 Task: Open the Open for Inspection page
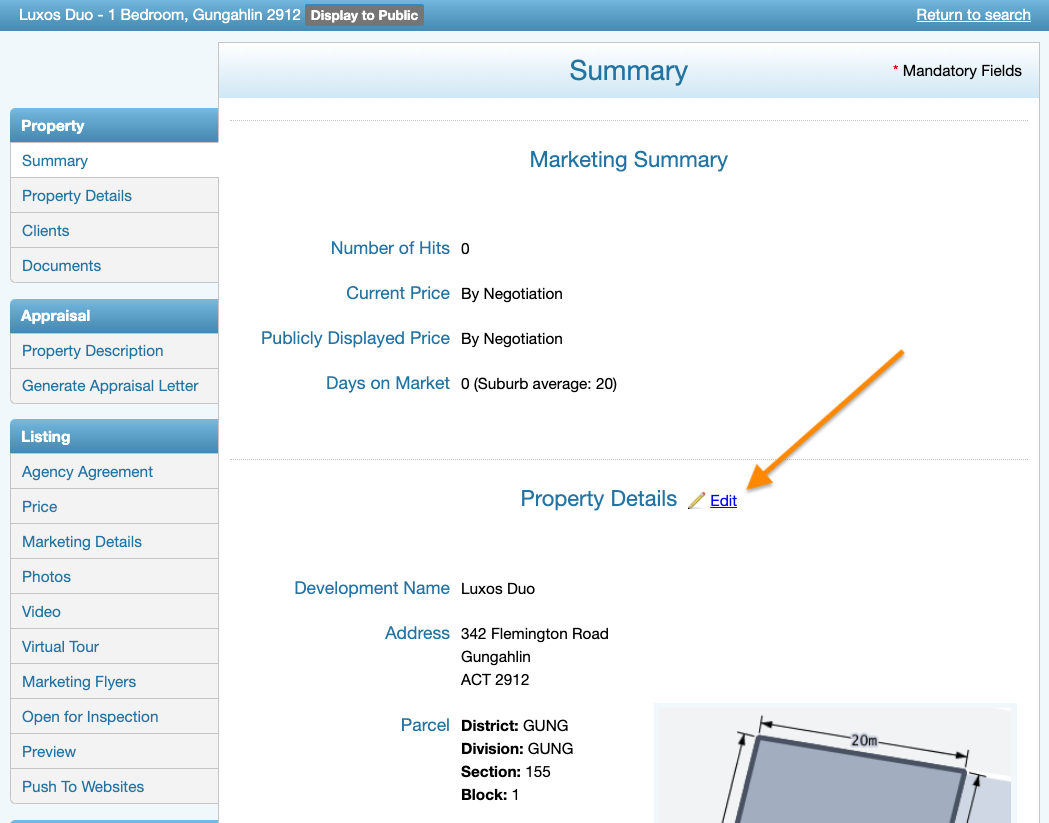coord(90,717)
